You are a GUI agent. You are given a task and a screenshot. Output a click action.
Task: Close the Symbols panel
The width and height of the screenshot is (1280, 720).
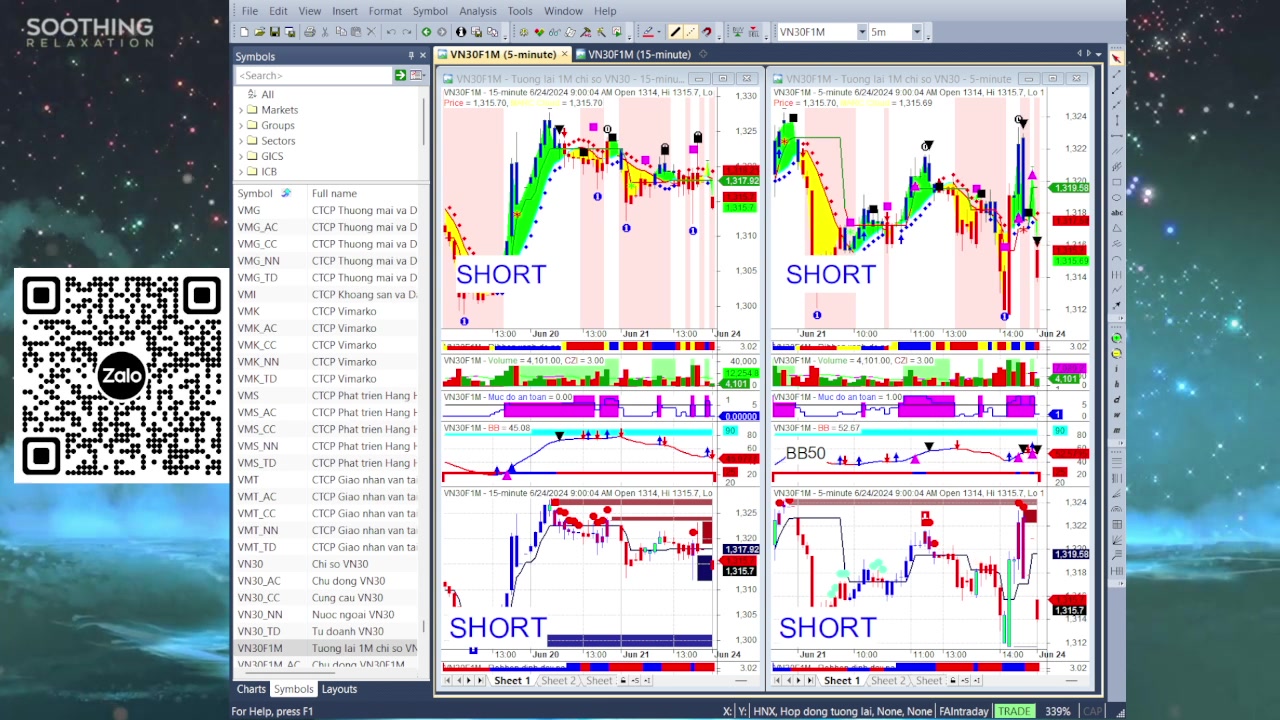pyautogui.click(x=422, y=56)
